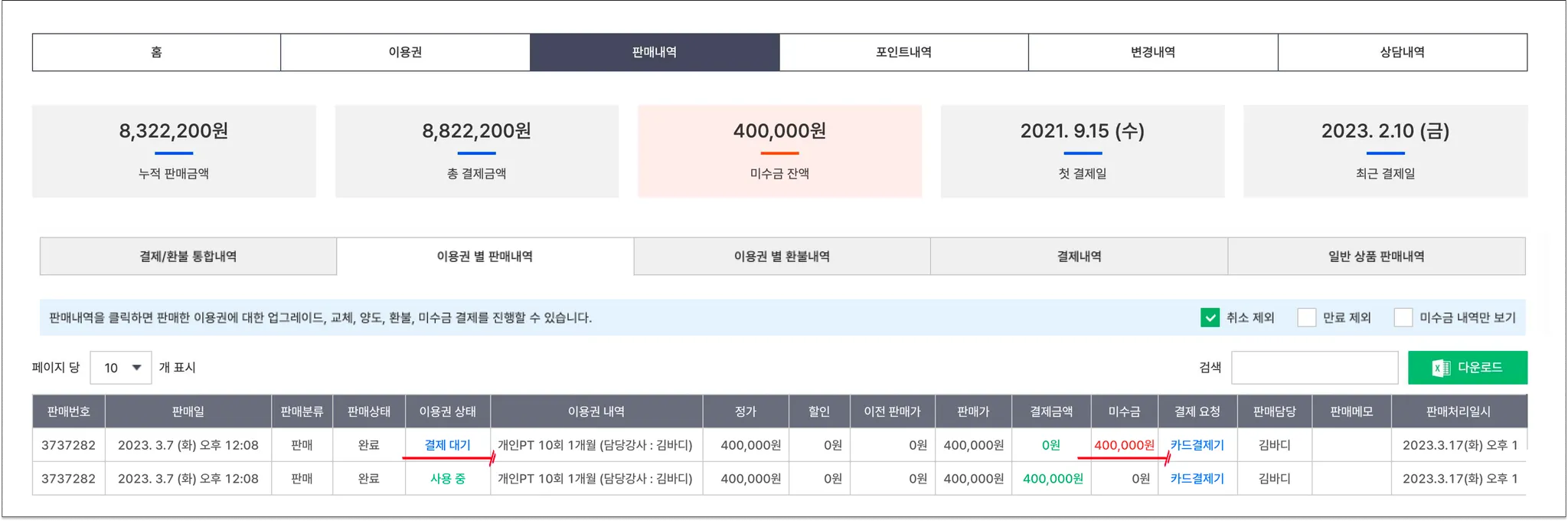
Task: Open the 변경내역 tab
Action: tap(1152, 52)
